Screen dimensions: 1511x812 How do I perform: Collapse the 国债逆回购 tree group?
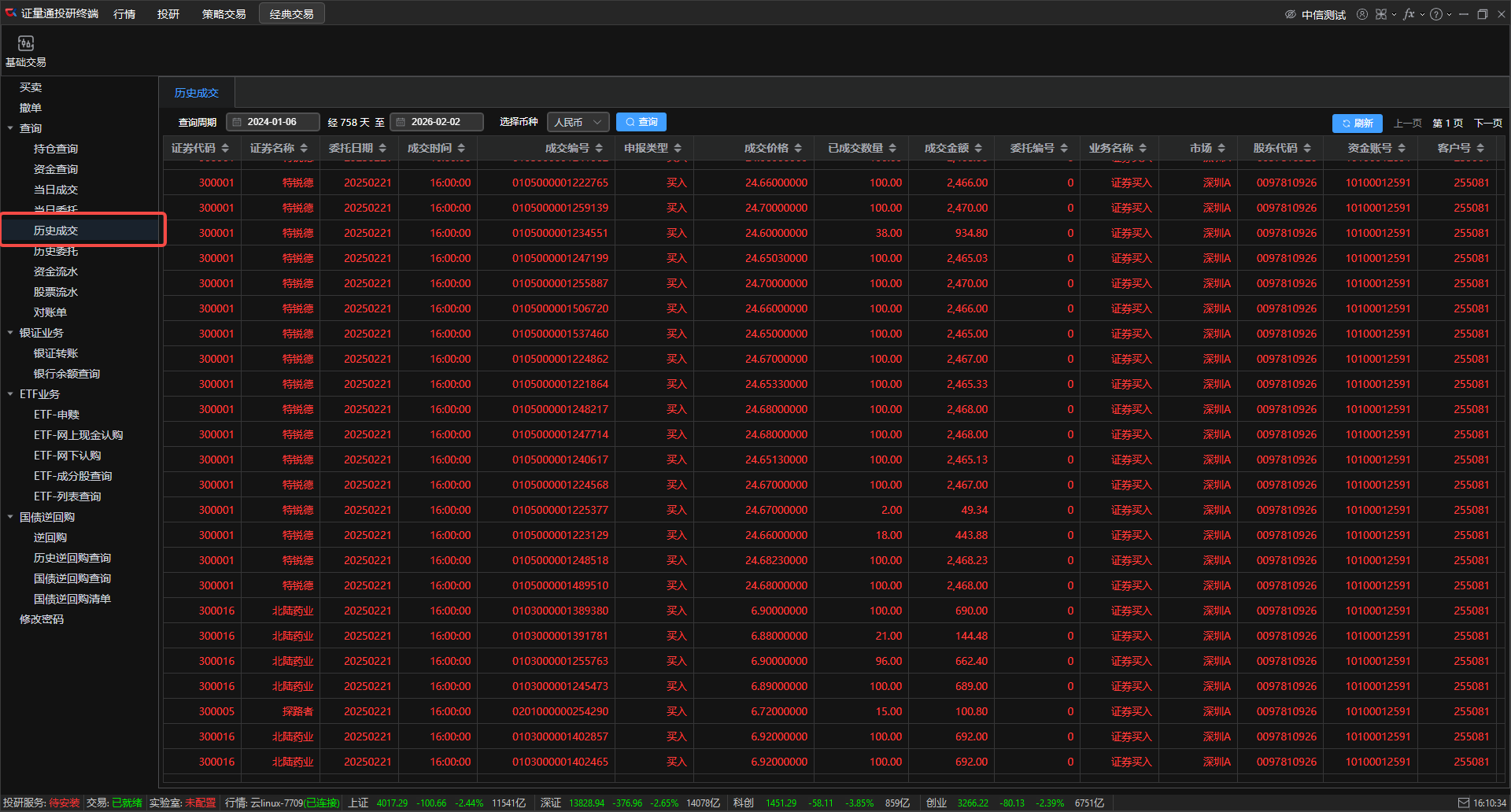pos(10,517)
